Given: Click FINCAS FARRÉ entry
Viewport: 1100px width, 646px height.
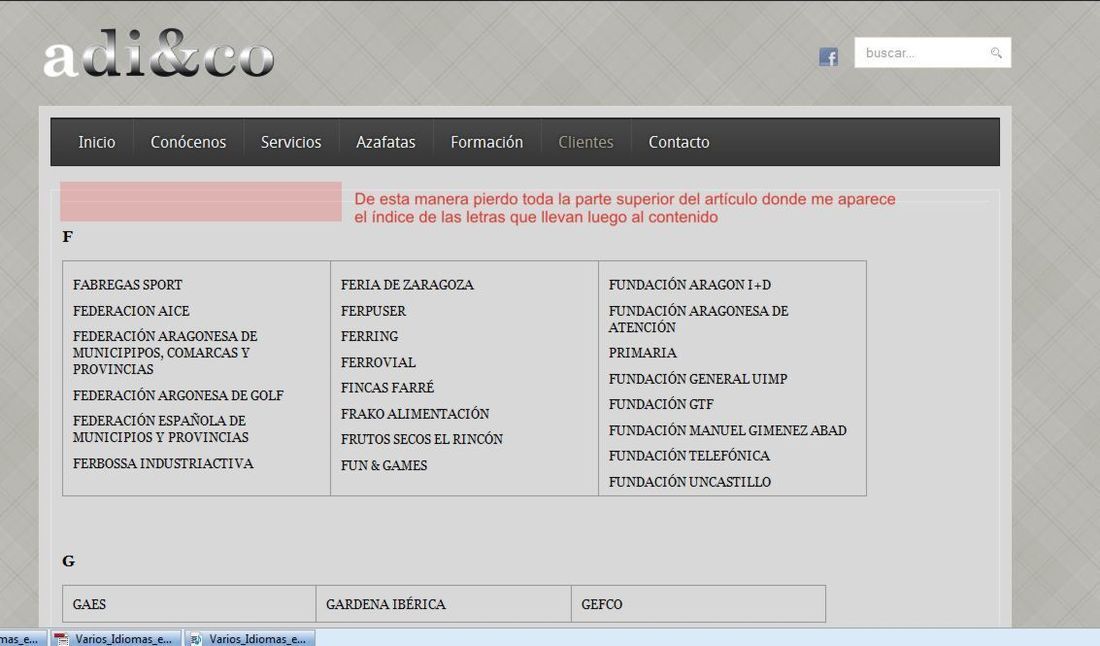Looking at the screenshot, I should 387,387.
